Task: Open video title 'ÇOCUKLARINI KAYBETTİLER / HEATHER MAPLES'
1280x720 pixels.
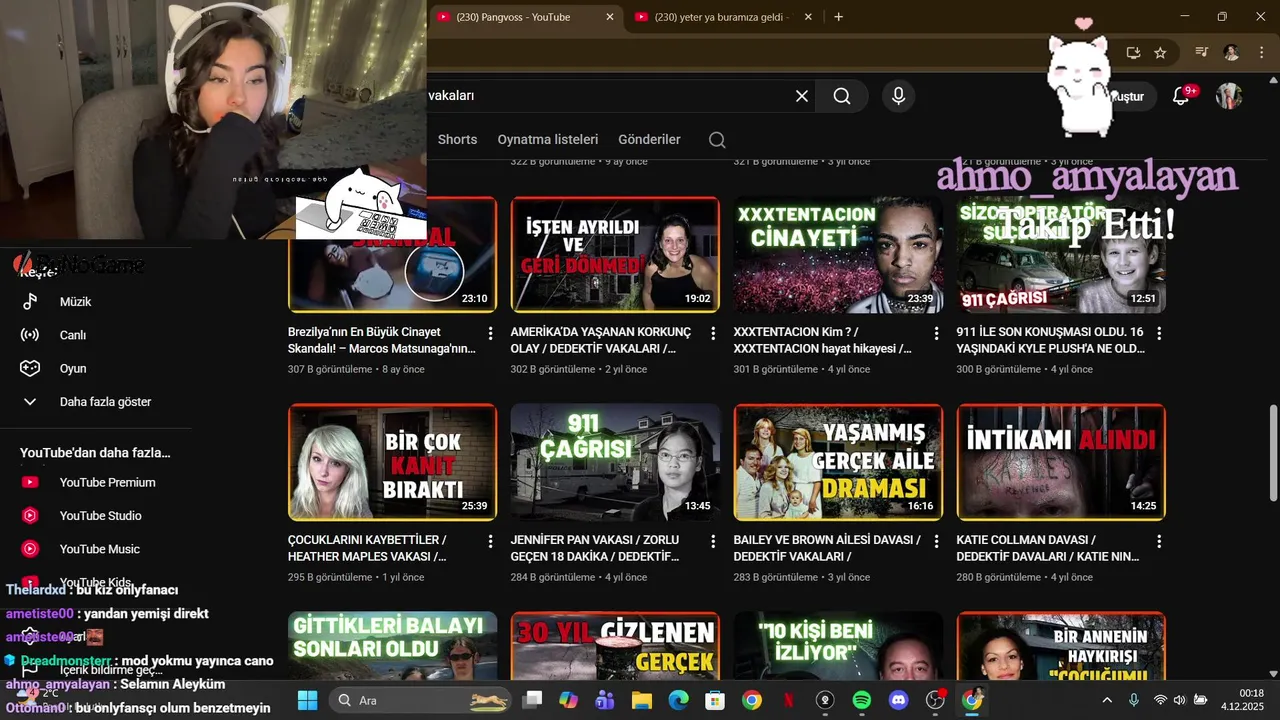Action: (x=367, y=548)
